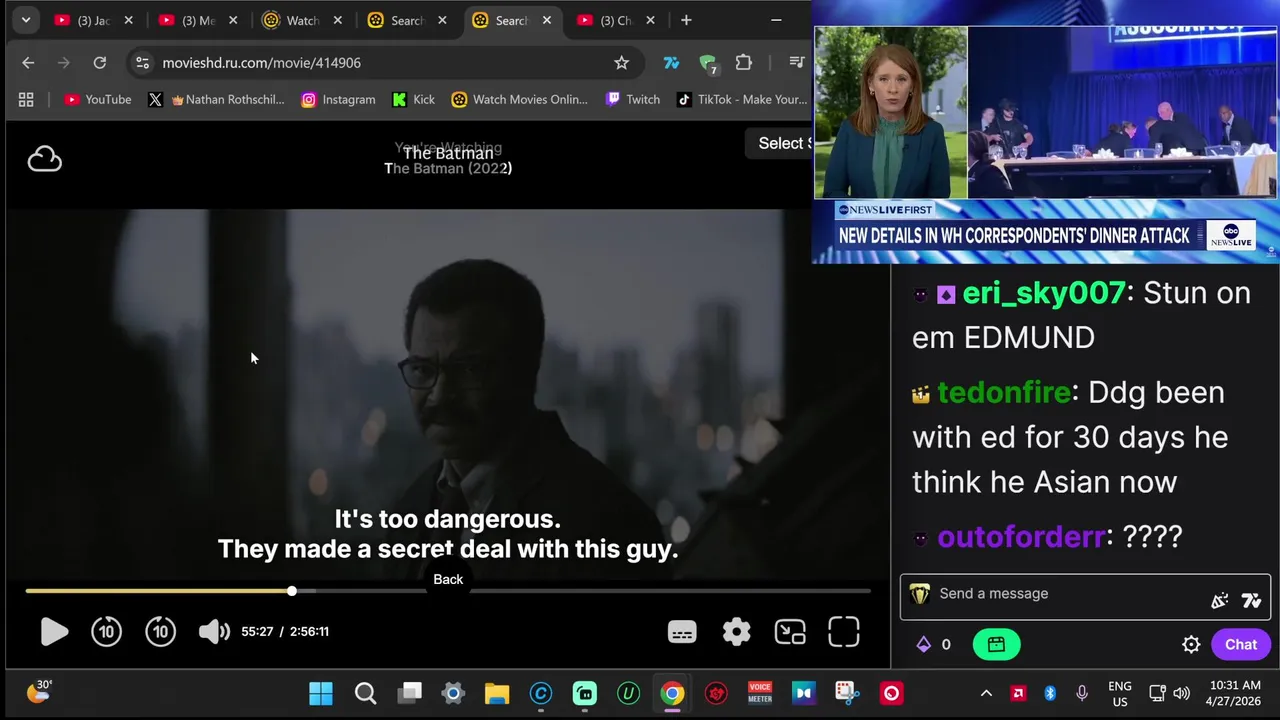This screenshot has height=720, width=1280.
Task: Go back to the previous page
Action: [x=28, y=62]
